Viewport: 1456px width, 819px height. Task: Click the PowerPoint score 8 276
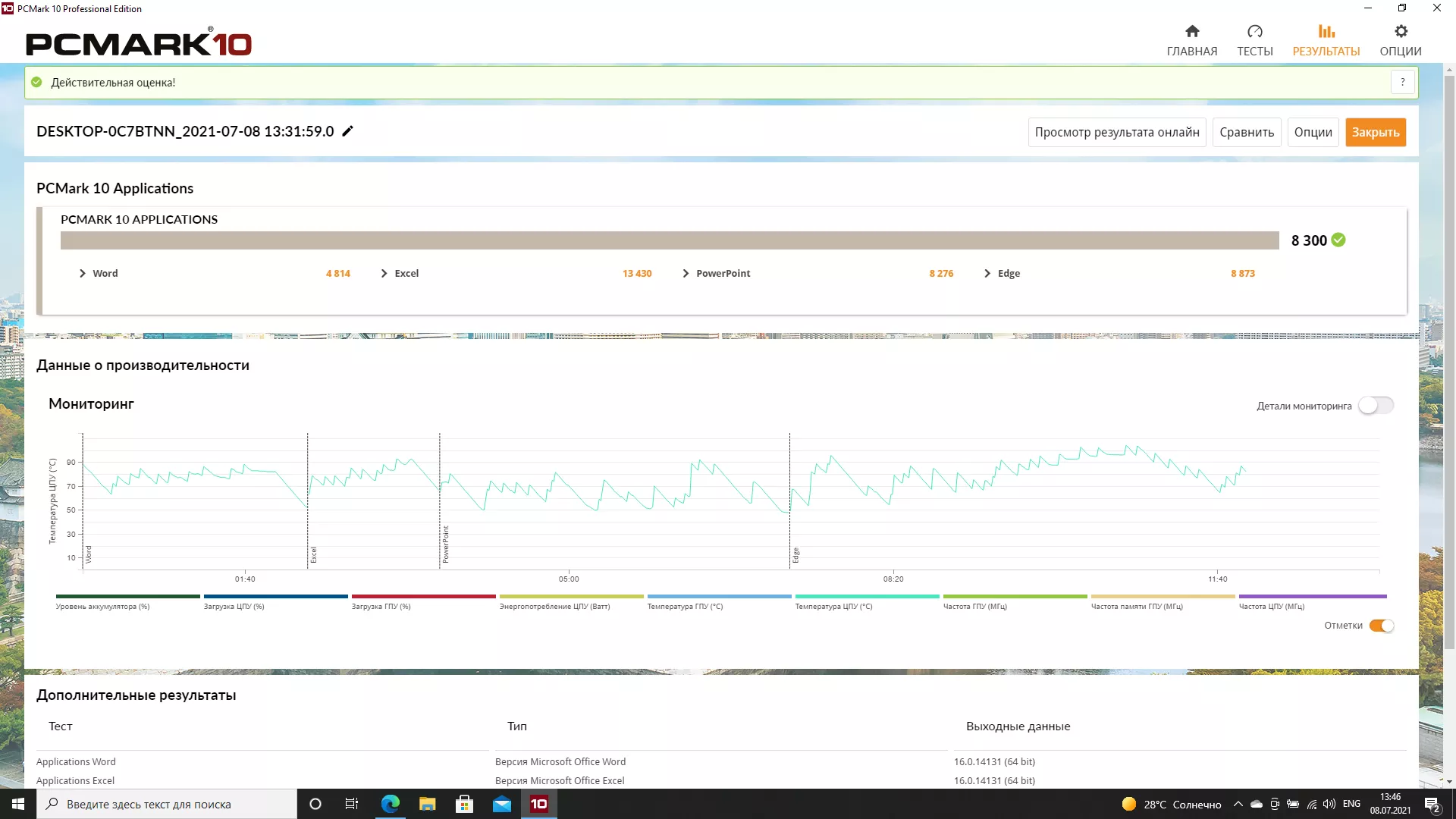(941, 273)
